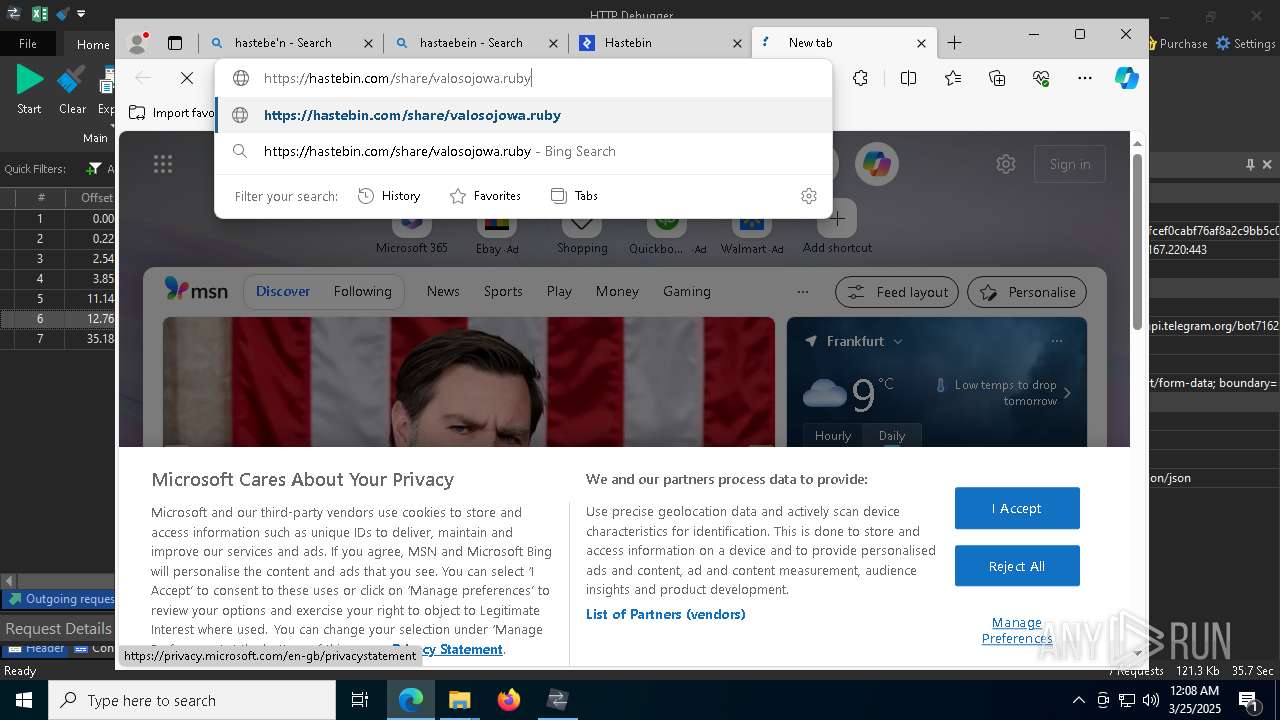Viewport: 1280px width, 720px height.
Task: Open List of Partners (vendors) link
Action: click(x=665, y=614)
